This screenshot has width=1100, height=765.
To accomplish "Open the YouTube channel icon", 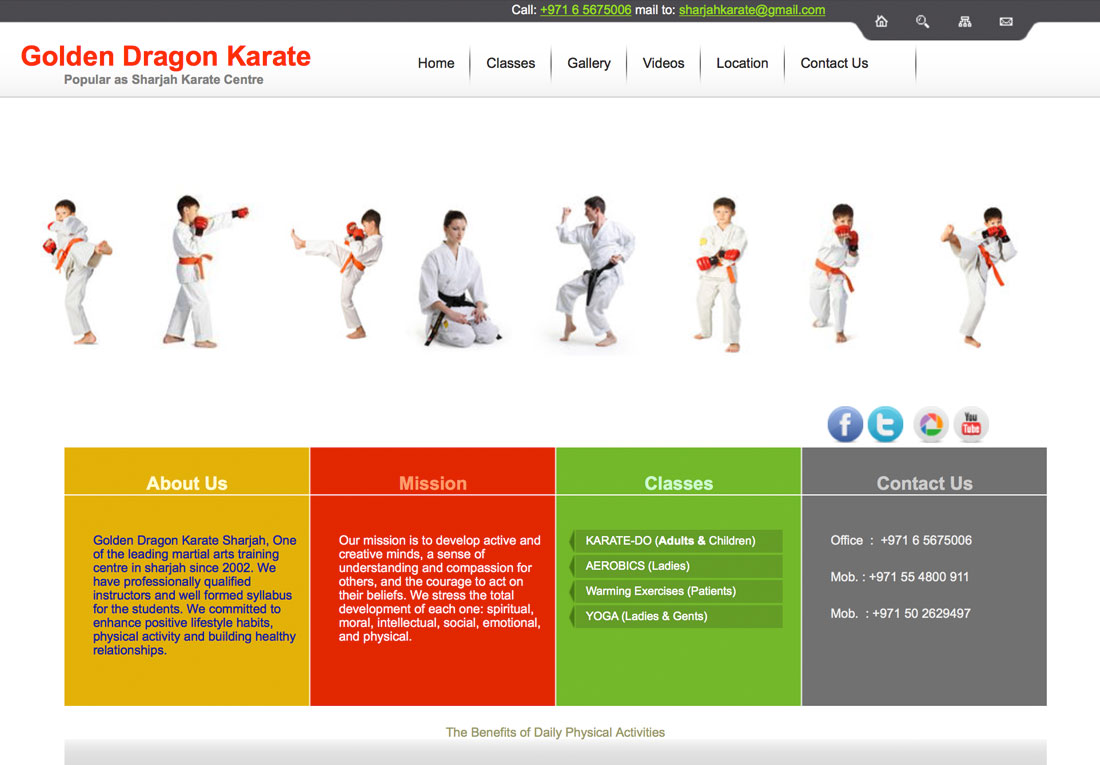I will (x=970, y=424).
